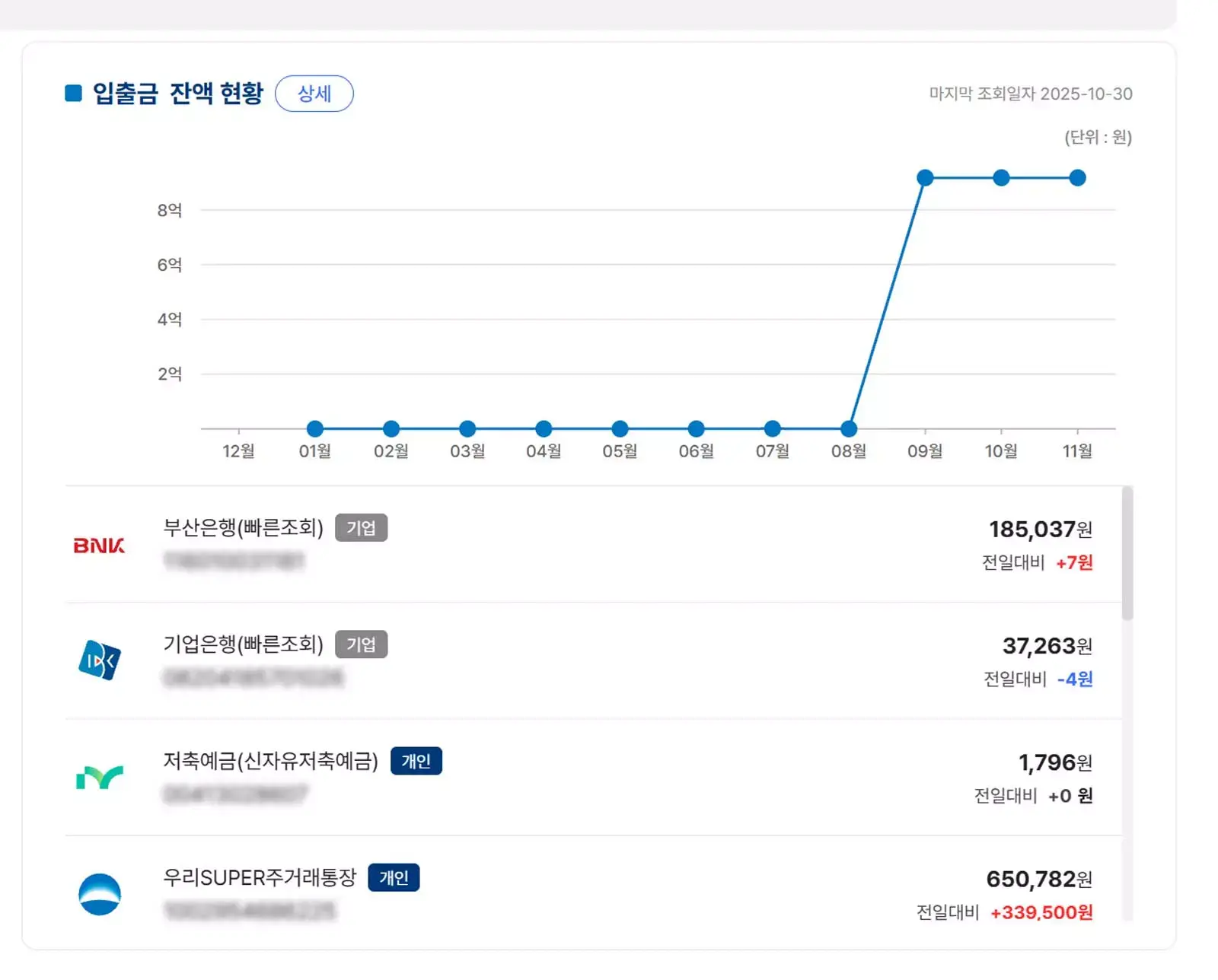The image size is (1218, 980).
Task: Click the 08월 data point on the chart
Action: pos(850,428)
